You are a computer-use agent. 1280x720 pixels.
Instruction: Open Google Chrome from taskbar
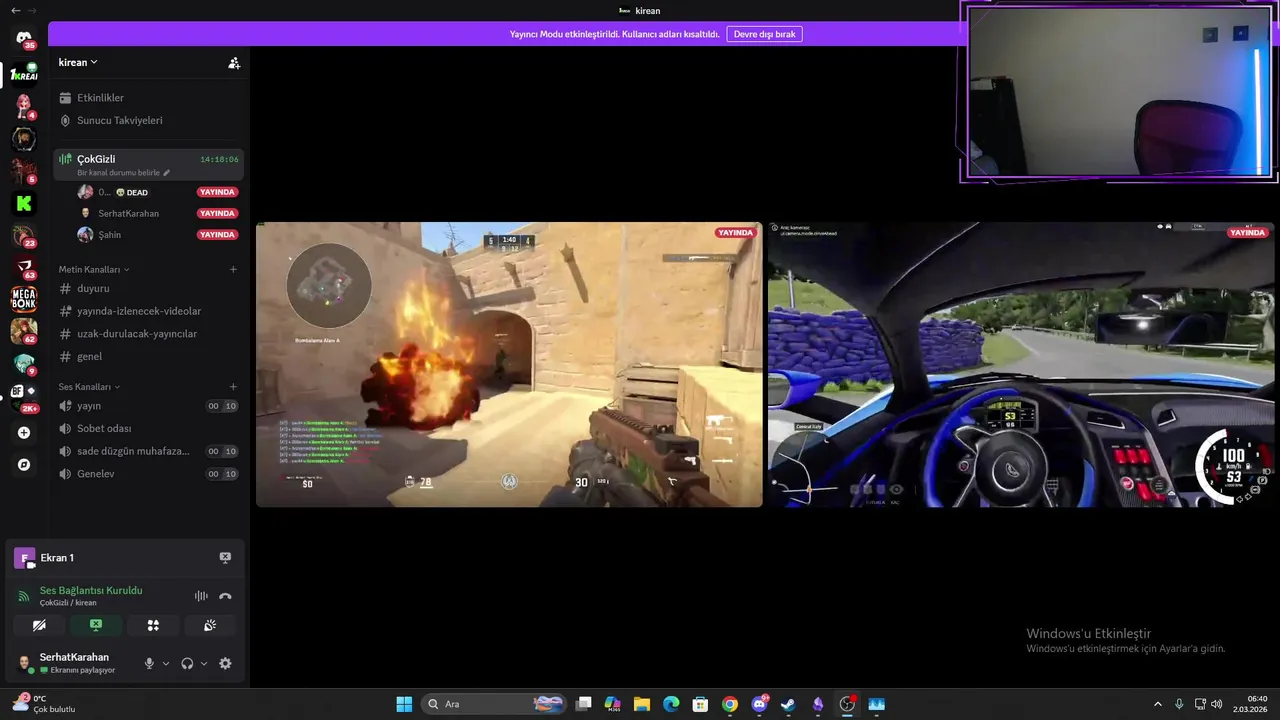click(x=730, y=704)
